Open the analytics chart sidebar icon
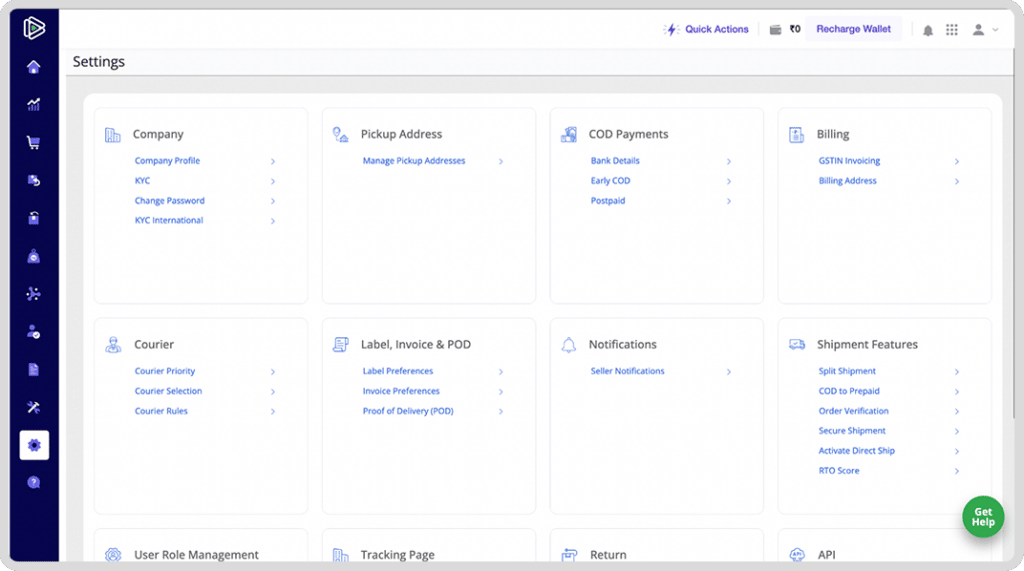This screenshot has height=571, width=1024. pos(33,105)
